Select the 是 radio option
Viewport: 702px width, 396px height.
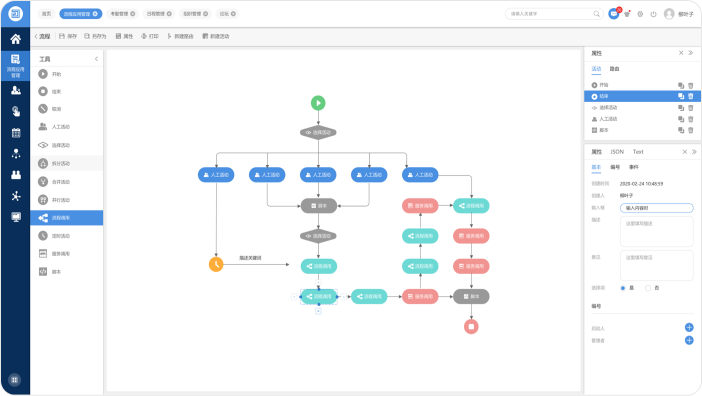[x=623, y=288]
